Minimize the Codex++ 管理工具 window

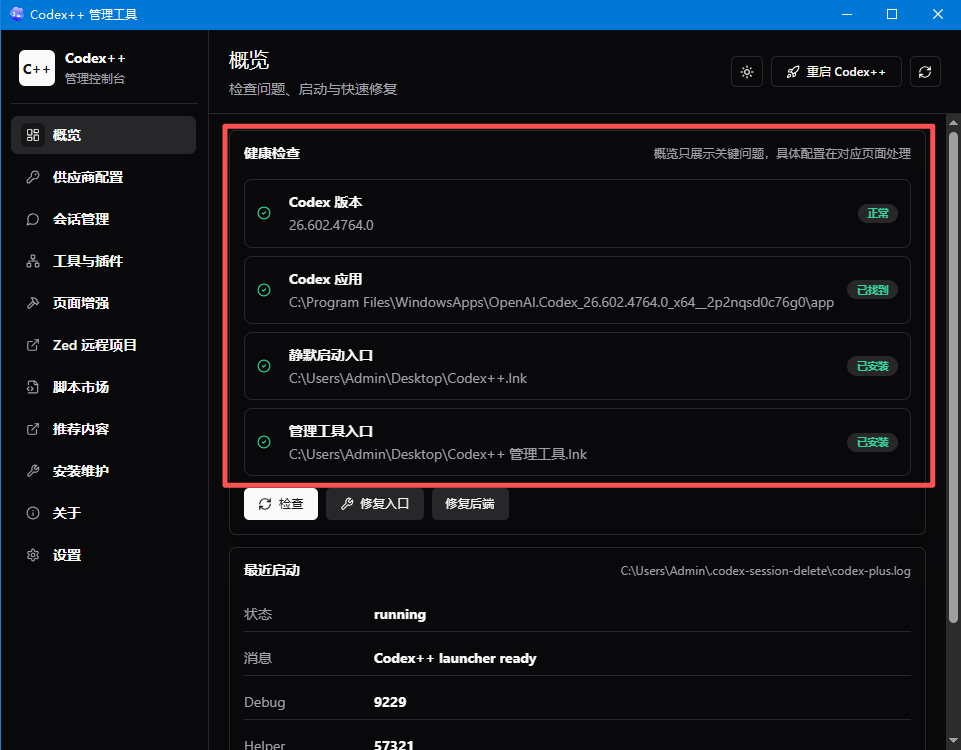(847, 14)
